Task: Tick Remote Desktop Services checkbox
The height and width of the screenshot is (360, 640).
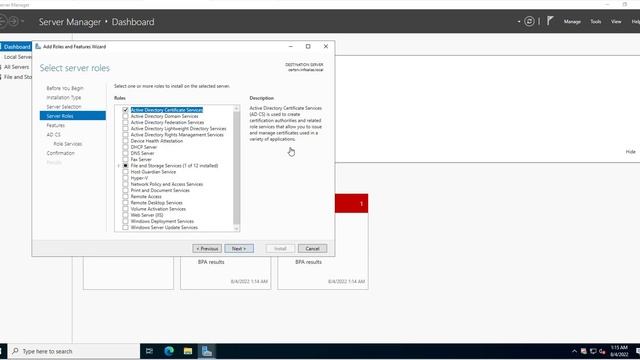Action: click(x=125, y=203)
